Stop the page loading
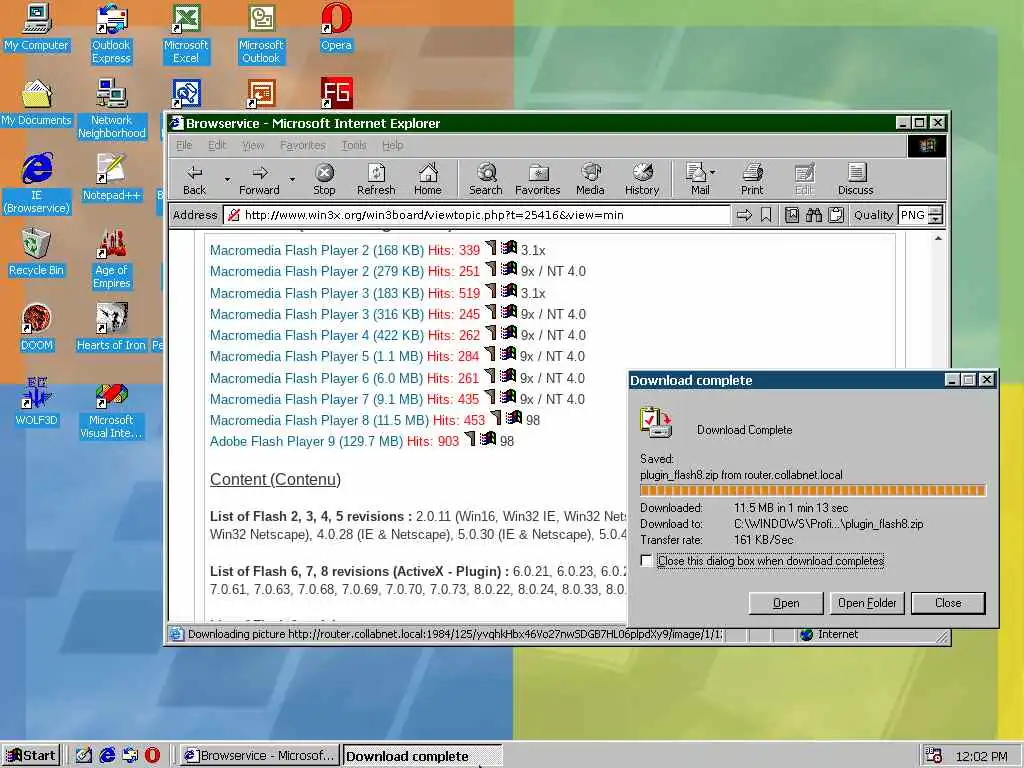1024x768 pixels. pos(324,180)
